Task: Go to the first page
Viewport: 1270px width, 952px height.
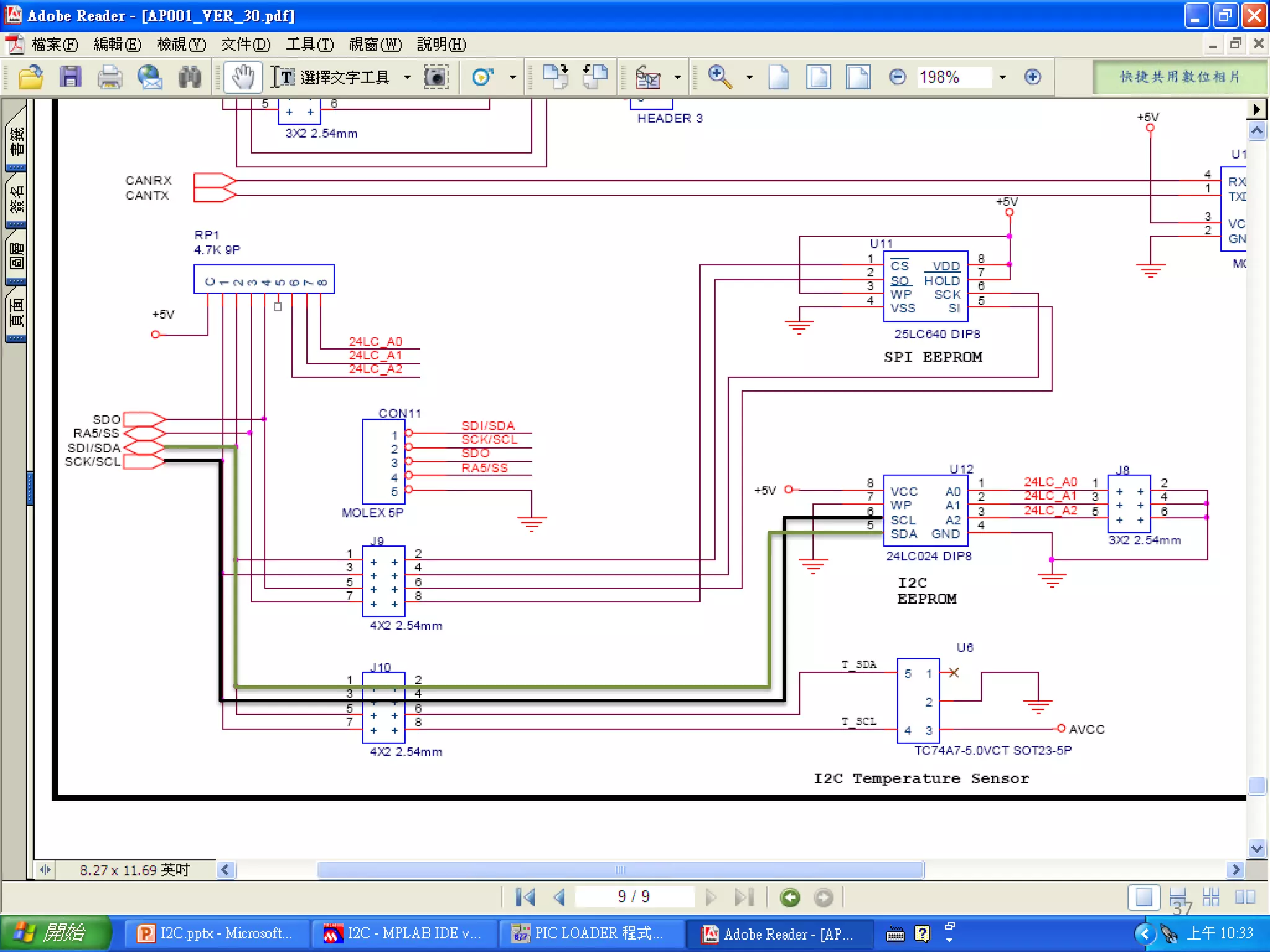Action: (x=525, y=897)
